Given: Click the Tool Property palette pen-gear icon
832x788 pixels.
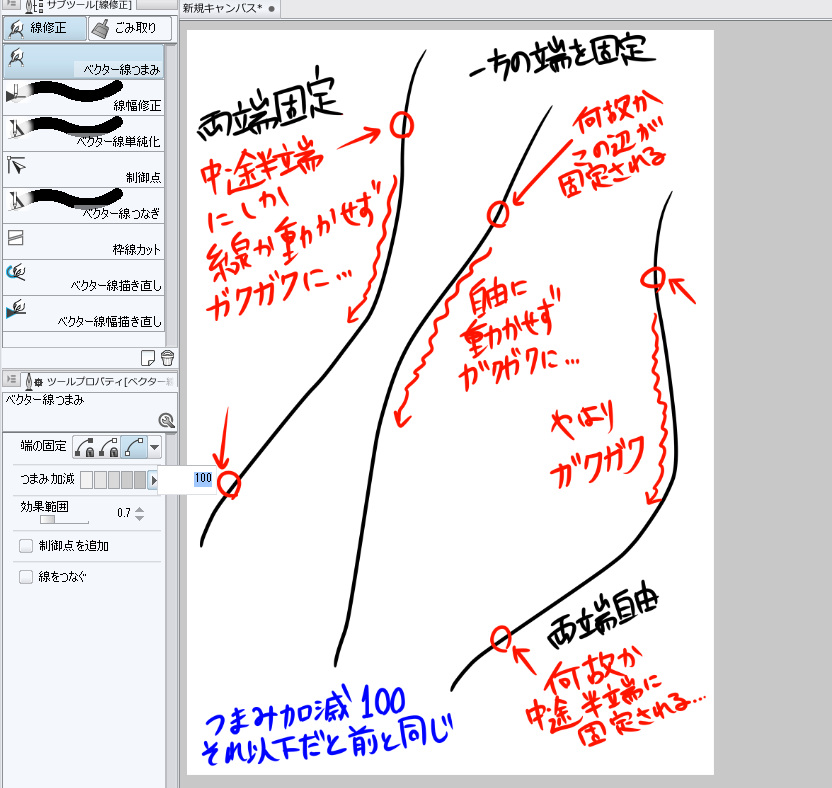Looking at the screenshot, I should click(34, 380).
